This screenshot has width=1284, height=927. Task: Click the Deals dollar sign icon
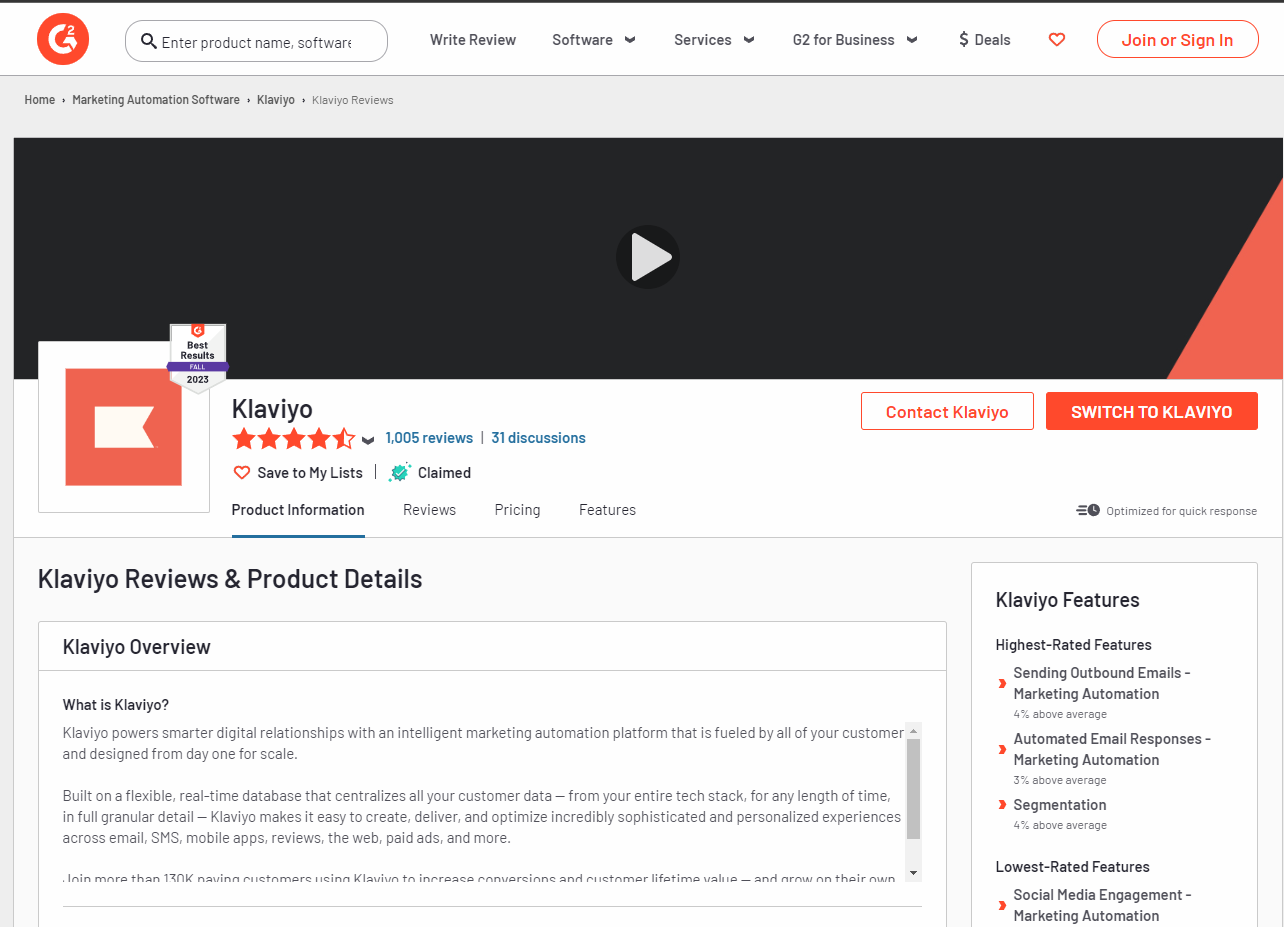pyautogui.click(x=964, y=40)
